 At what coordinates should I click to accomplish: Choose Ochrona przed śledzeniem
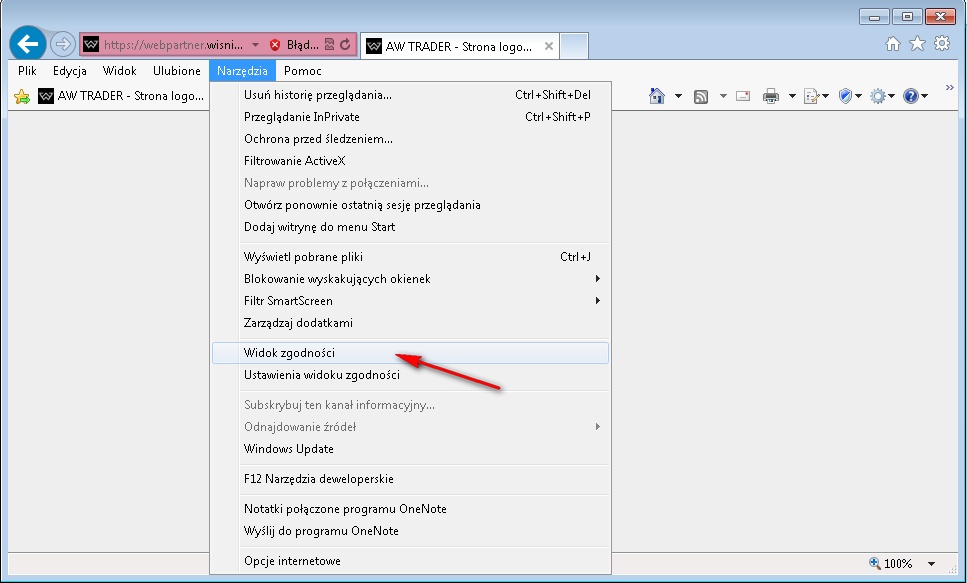[x=410, y=139]
